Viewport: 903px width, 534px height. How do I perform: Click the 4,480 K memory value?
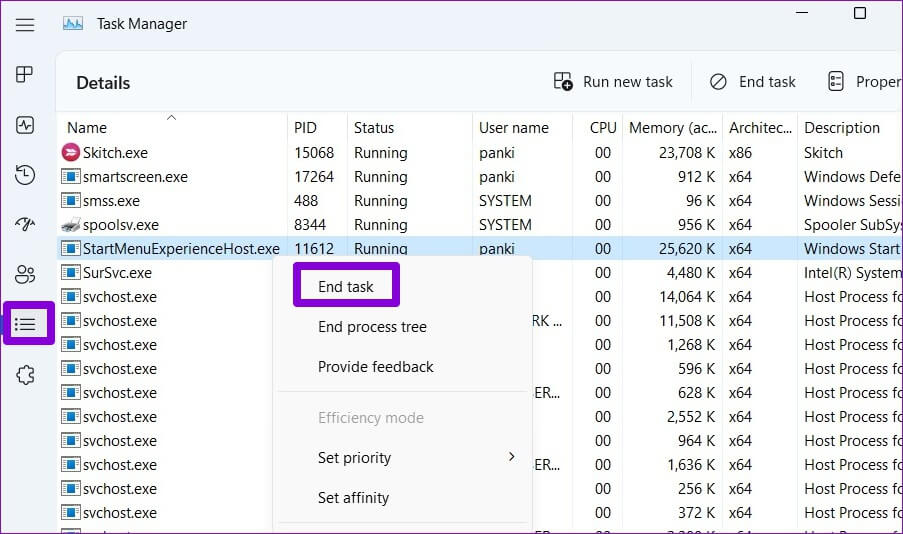(691, 272)
